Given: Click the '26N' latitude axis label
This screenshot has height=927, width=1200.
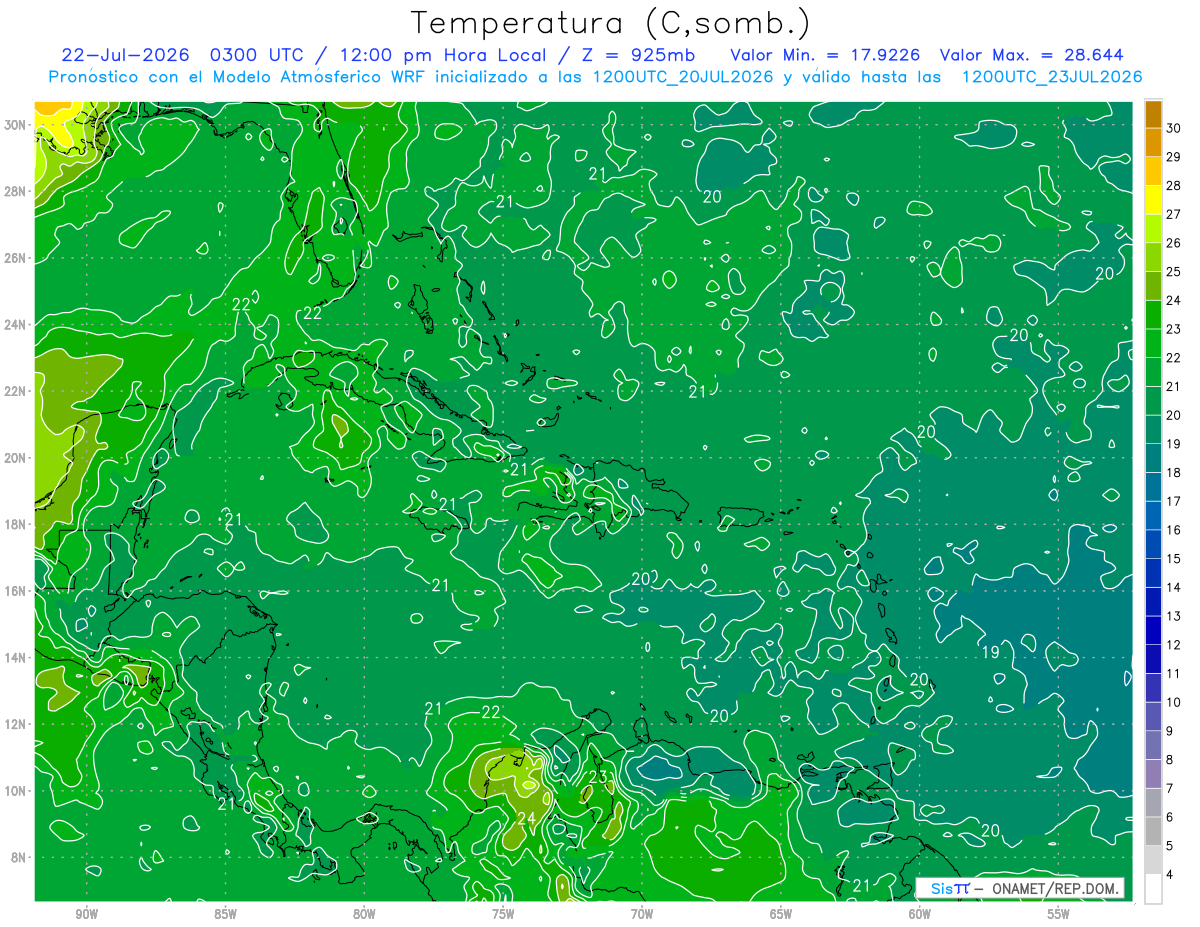Looking at the screenshot, I should click(x=17, y=258).
